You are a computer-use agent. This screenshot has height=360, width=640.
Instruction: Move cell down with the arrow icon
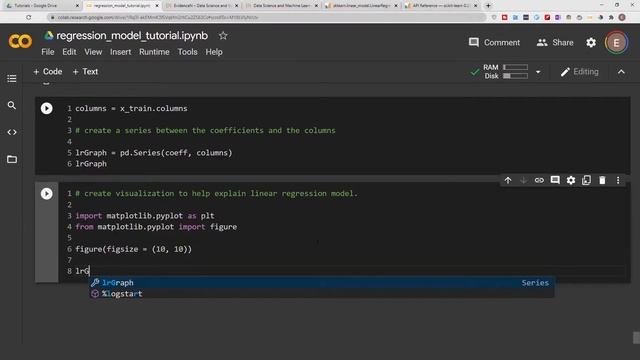523,180
